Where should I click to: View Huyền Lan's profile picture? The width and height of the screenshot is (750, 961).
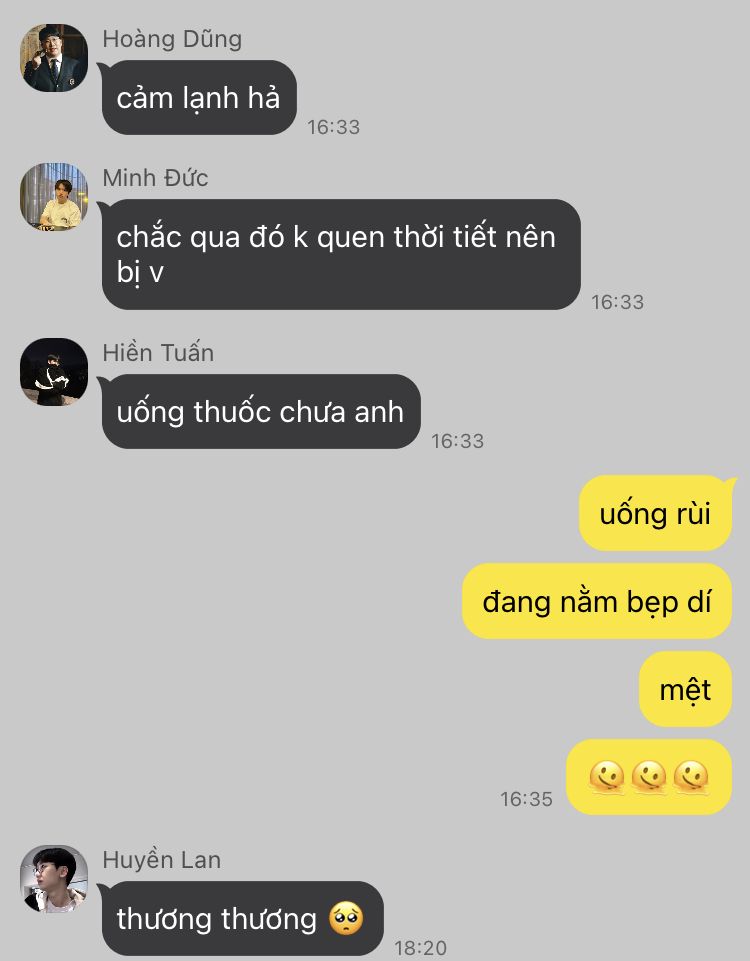pos(54,879)
